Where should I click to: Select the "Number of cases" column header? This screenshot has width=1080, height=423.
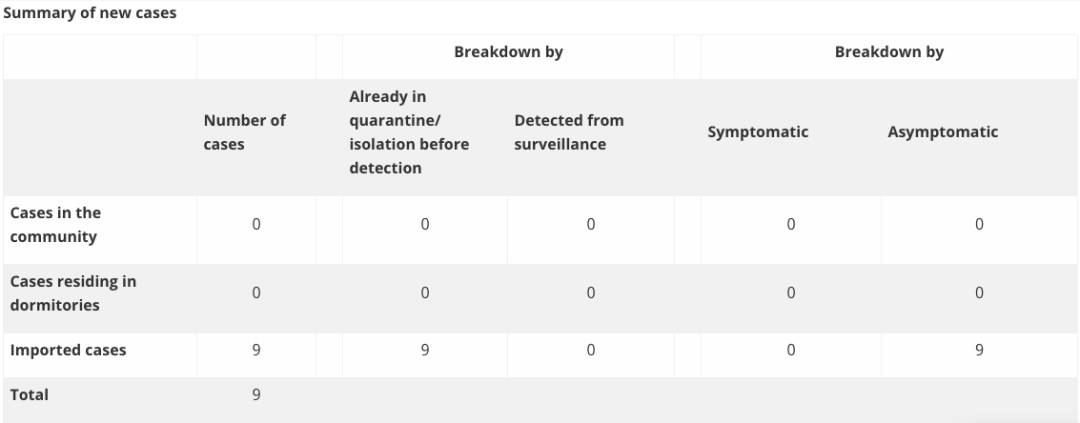point(244,132)
